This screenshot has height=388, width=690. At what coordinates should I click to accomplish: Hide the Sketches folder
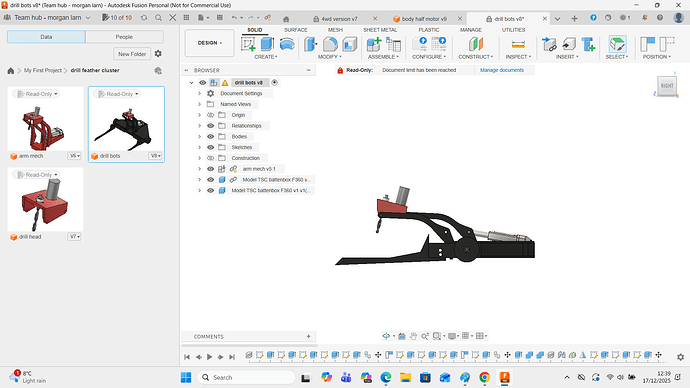pos(210,147)
